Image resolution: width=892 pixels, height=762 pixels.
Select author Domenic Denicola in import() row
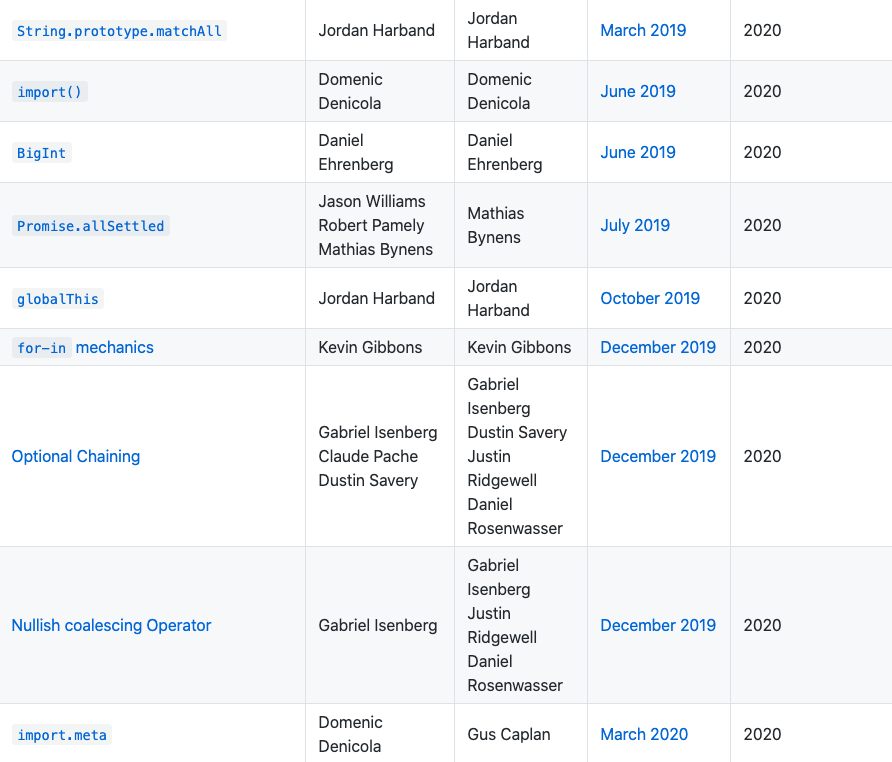point(350,91)
